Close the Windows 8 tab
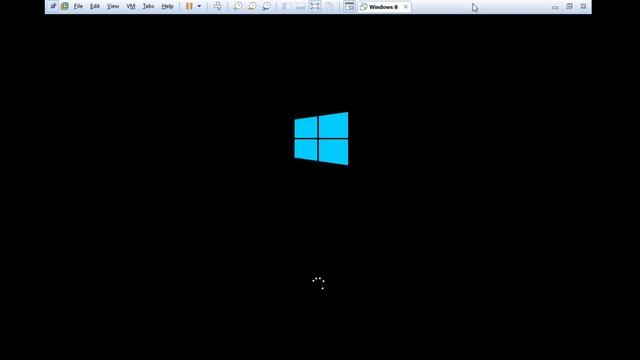Viewport: 640px width, 360px height. [406, 7]
